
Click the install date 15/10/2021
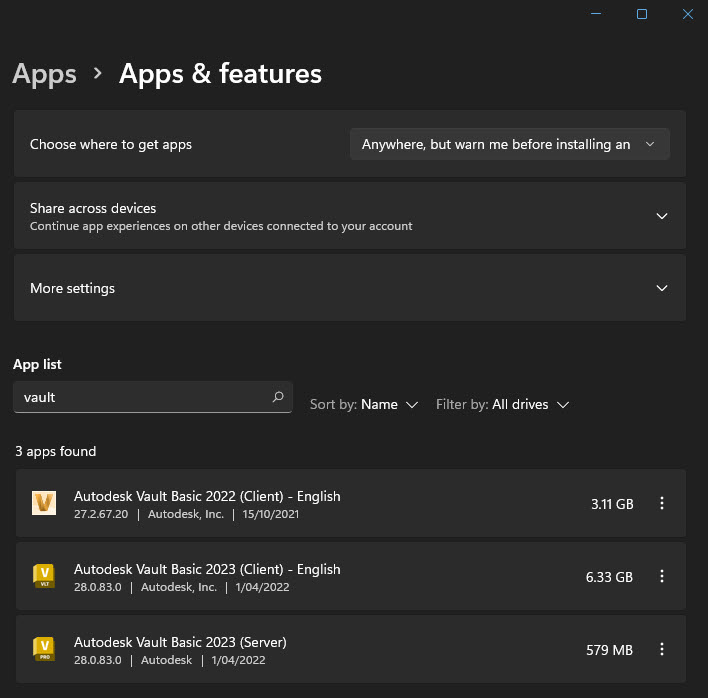coord(270,514)
